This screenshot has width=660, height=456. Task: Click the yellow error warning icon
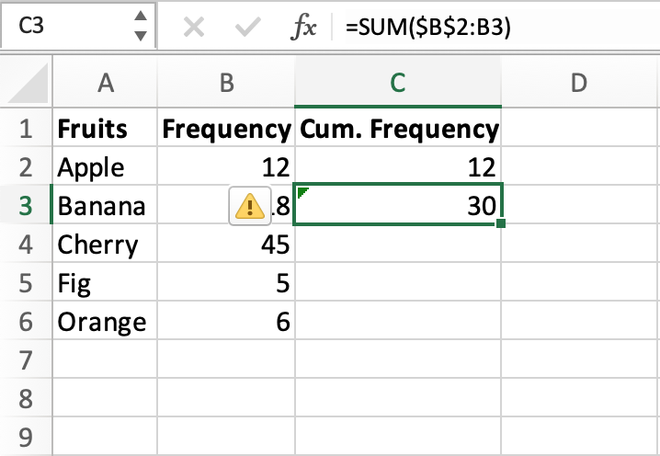247,206
